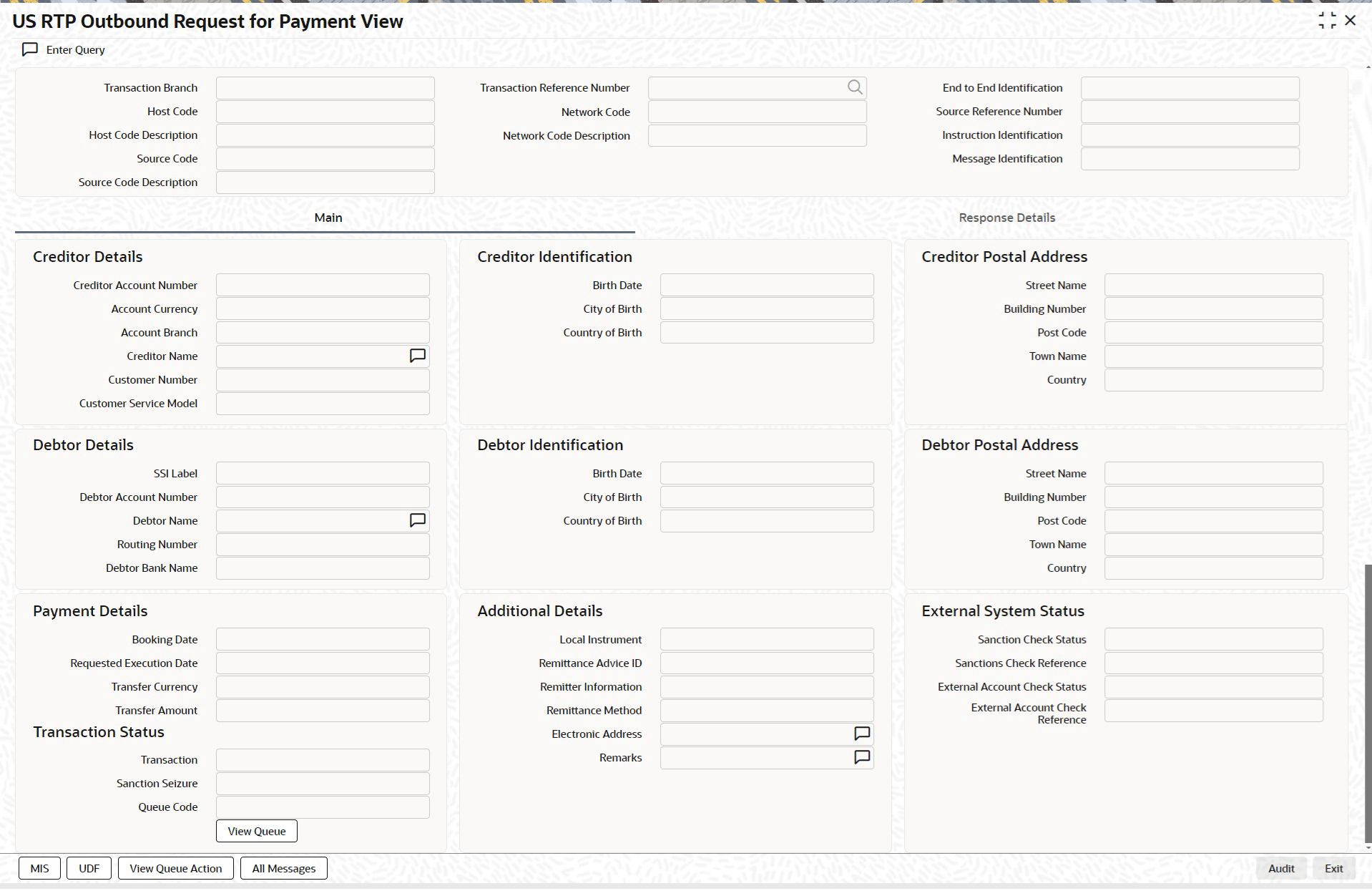Open the MIS details
The width and height of the screenshot is (1372, 891).
pyautogui.click(x=40, y=868)
